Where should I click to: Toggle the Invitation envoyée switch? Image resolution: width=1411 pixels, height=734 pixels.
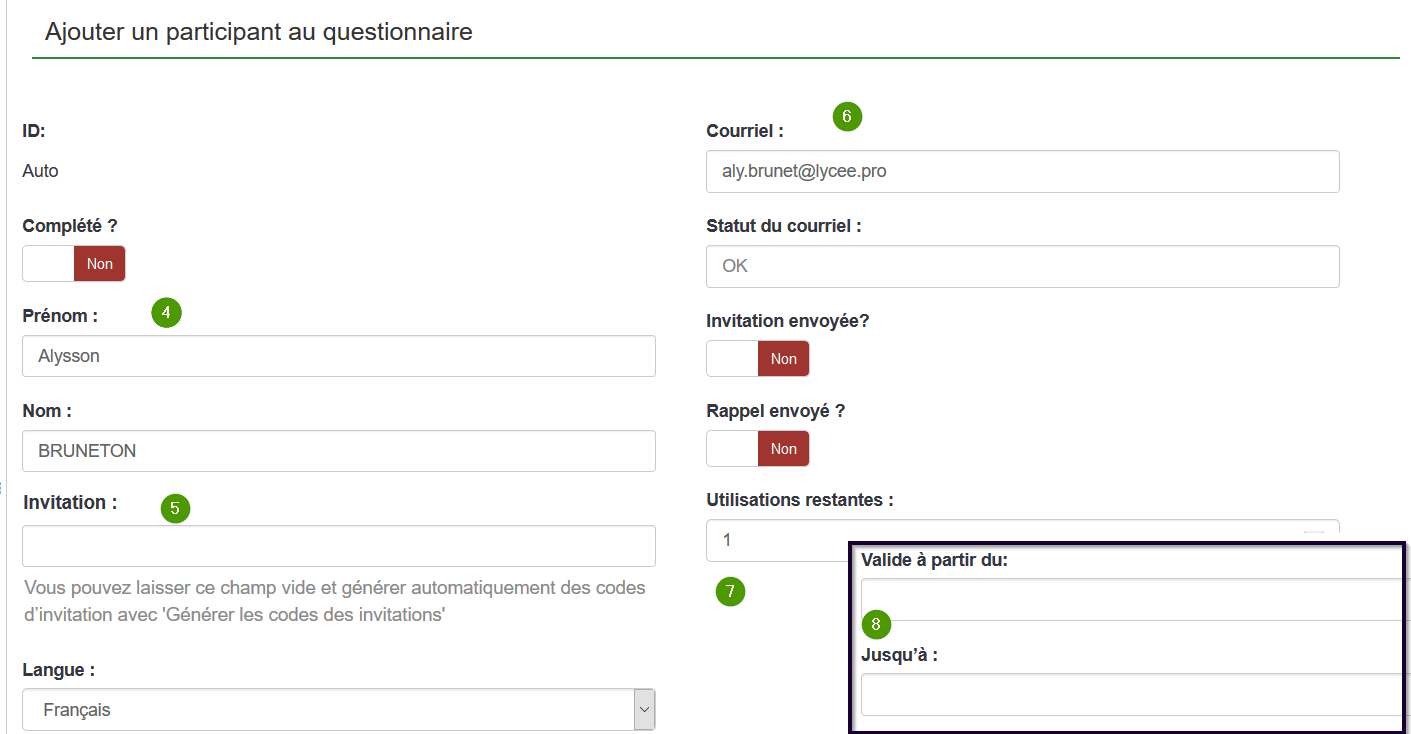[x=758, y=359]
